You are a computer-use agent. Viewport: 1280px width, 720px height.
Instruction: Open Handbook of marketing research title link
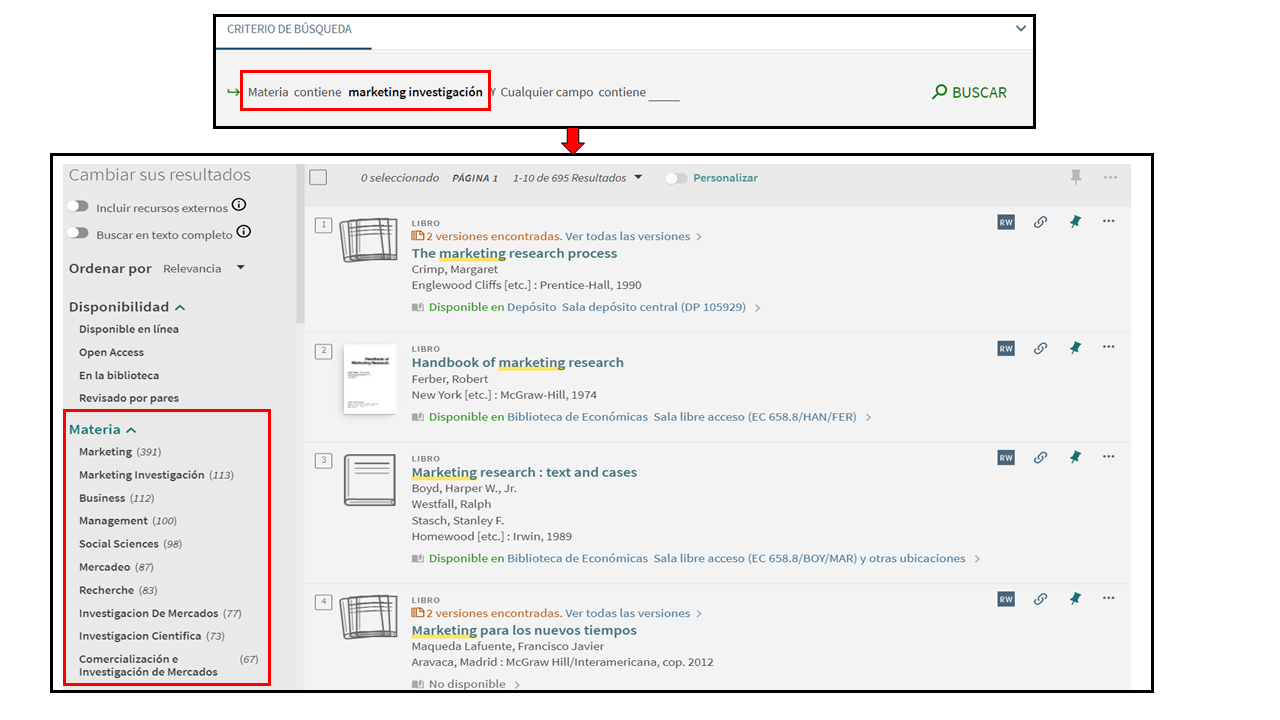point(517,362)
